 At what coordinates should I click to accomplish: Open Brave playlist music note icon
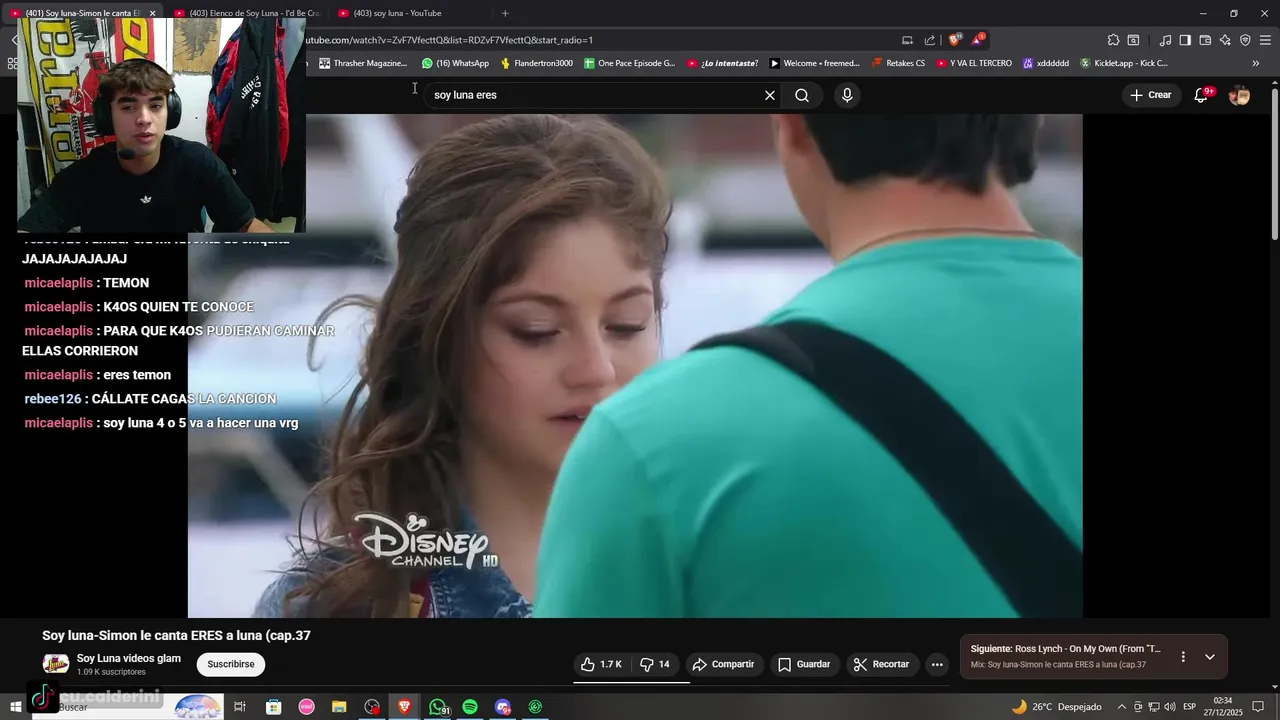point(1165,40)
